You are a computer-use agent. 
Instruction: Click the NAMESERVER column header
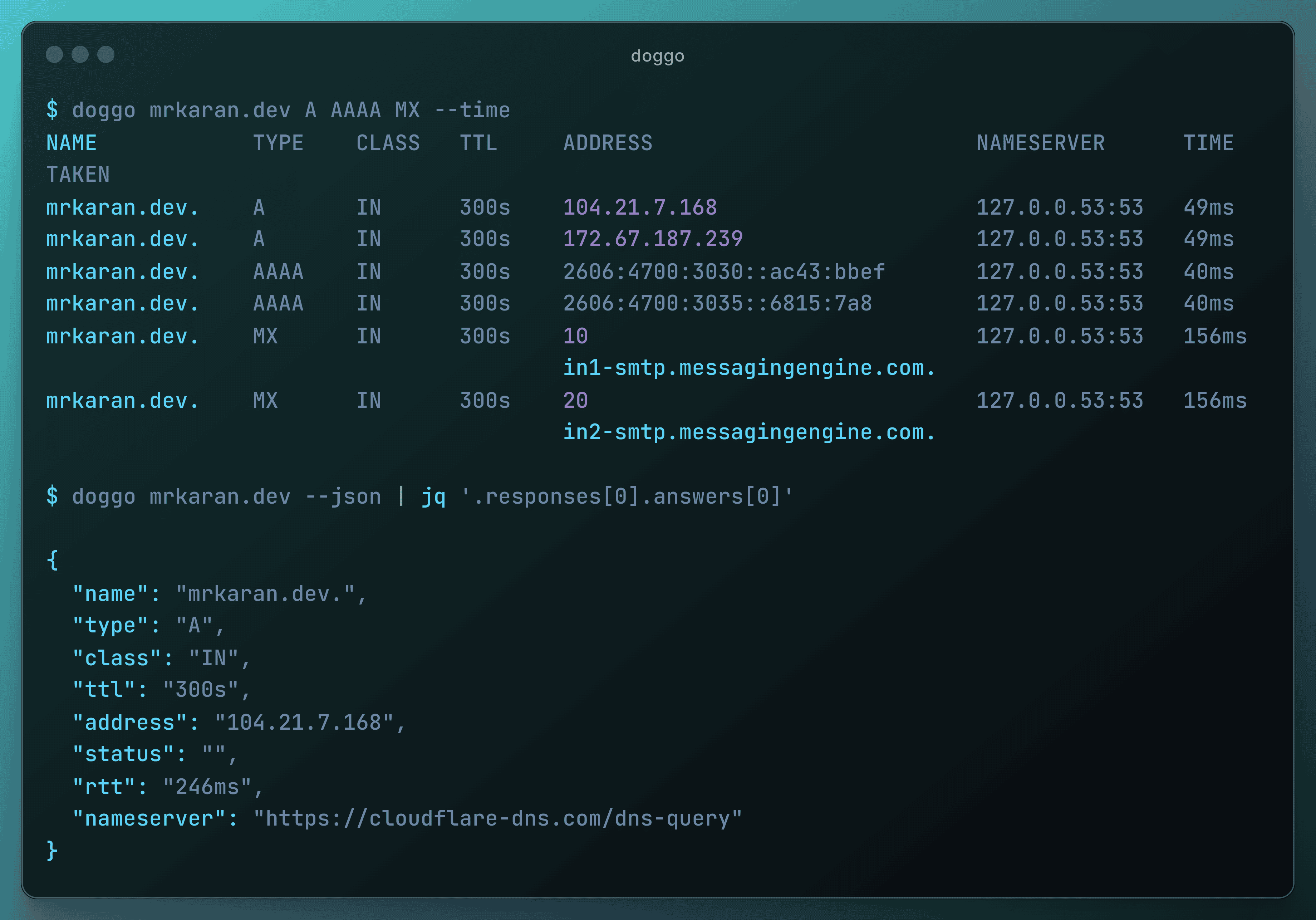pos(1040,143)
